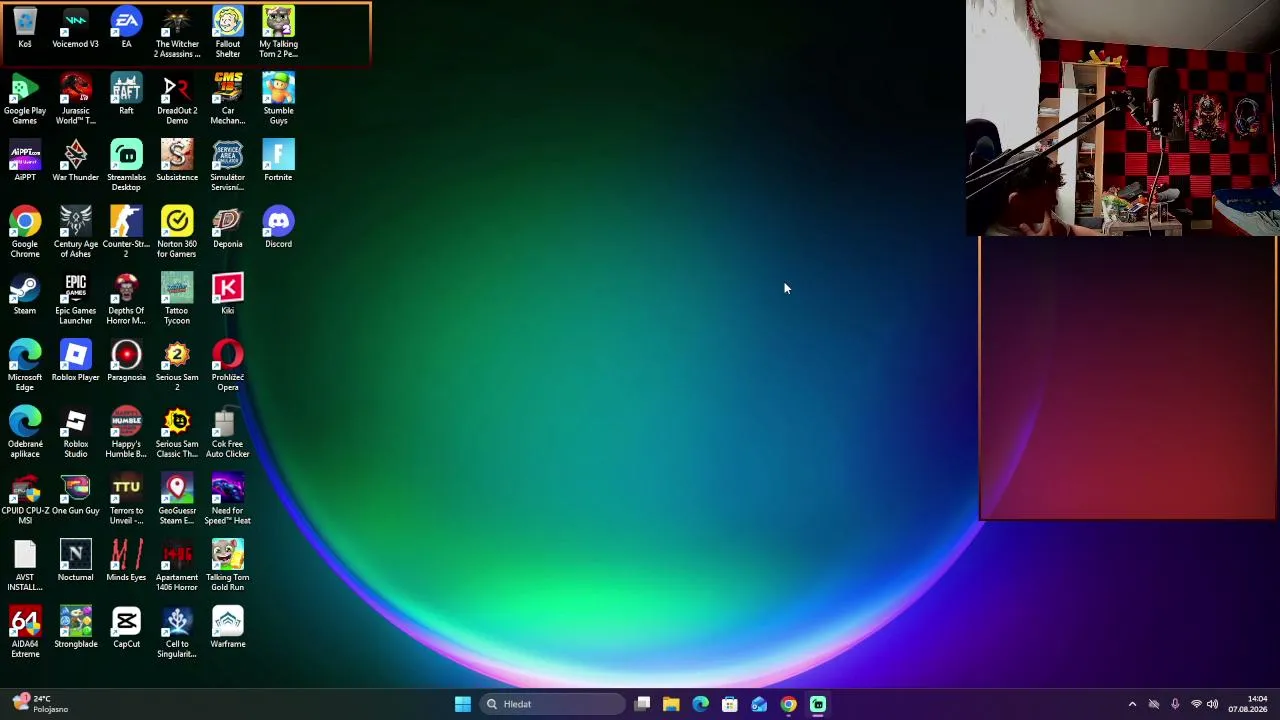The width and height of the screenshot is (1280, 720).
Task: Select the Paragnosia desktop shortcut
Action: coord(126,362)
